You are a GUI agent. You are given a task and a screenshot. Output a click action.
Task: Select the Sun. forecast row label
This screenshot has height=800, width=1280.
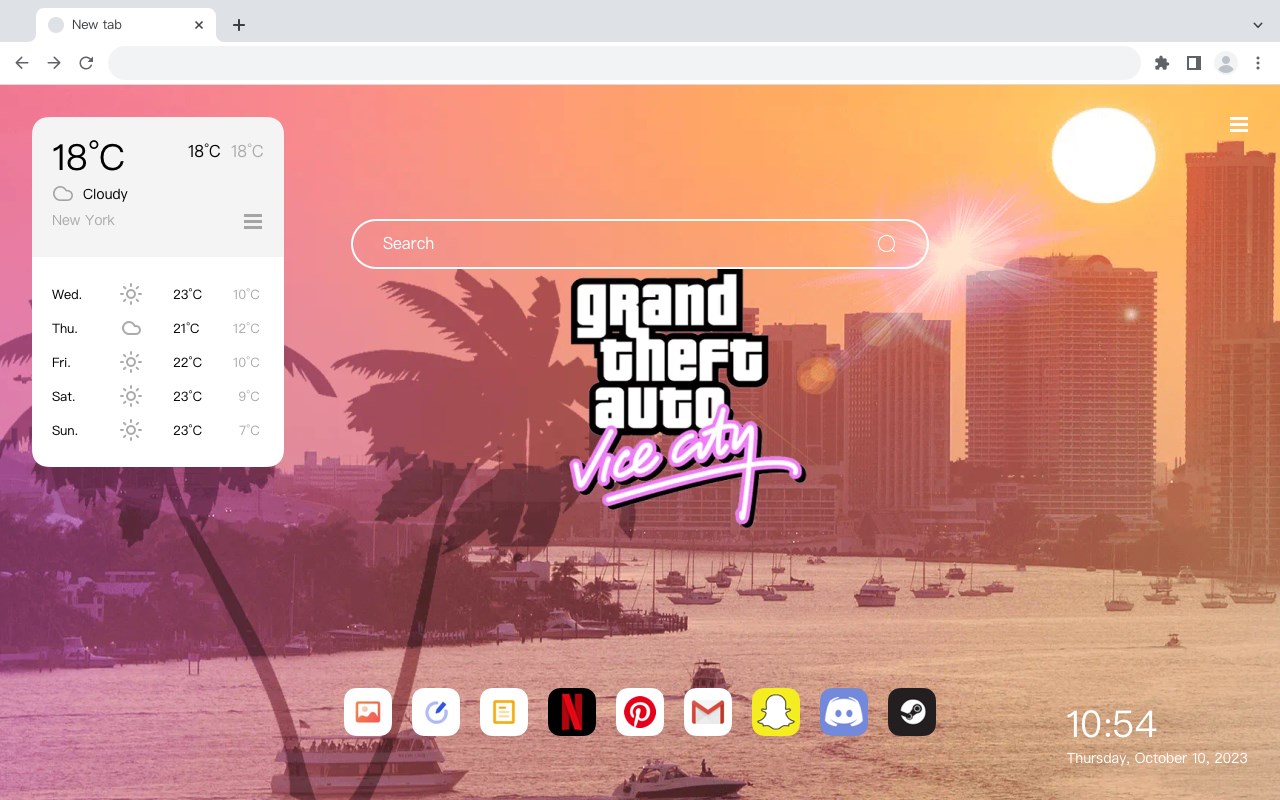65,430
